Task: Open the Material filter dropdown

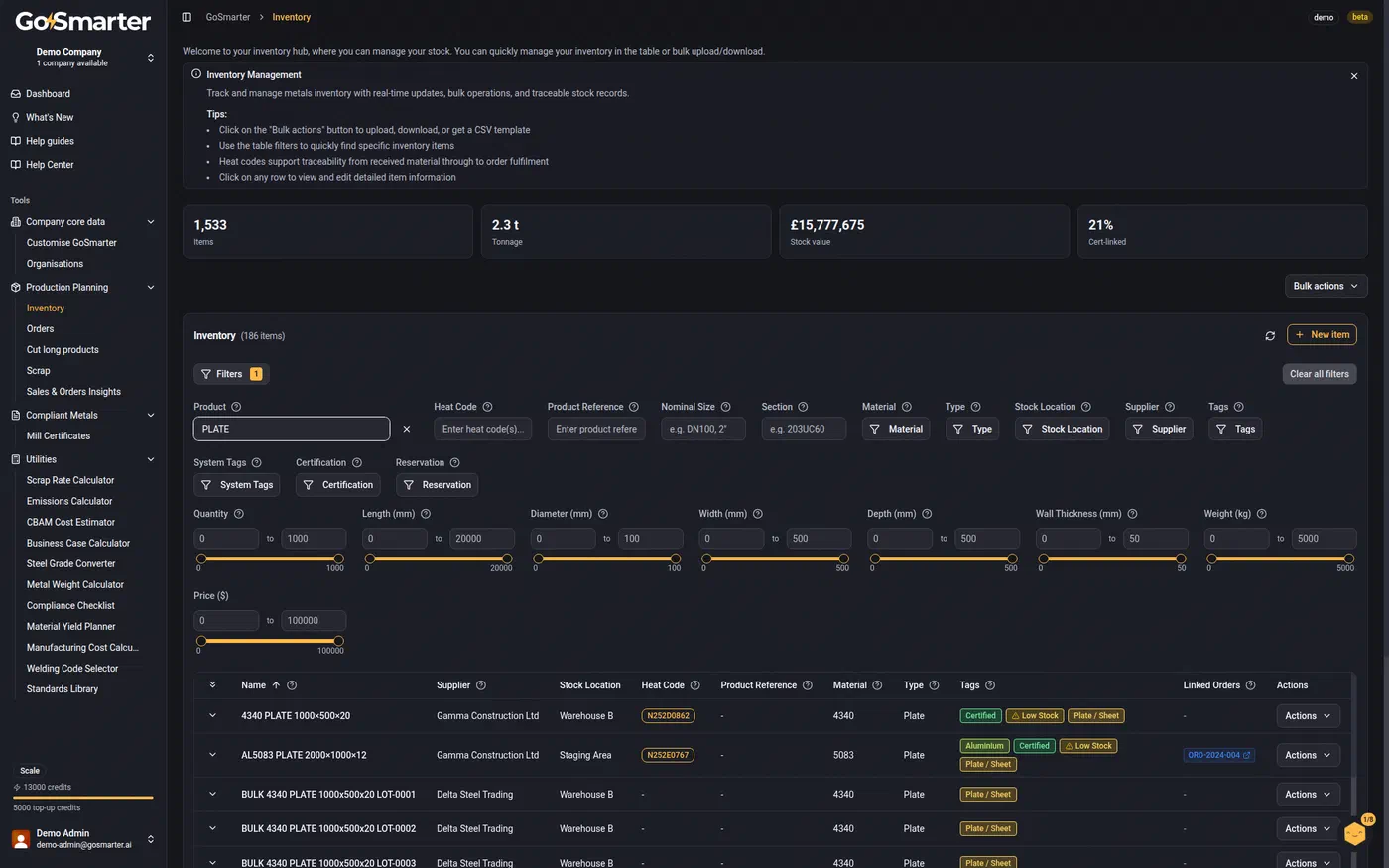Action: pyautogui.click(x=896, y=429)
